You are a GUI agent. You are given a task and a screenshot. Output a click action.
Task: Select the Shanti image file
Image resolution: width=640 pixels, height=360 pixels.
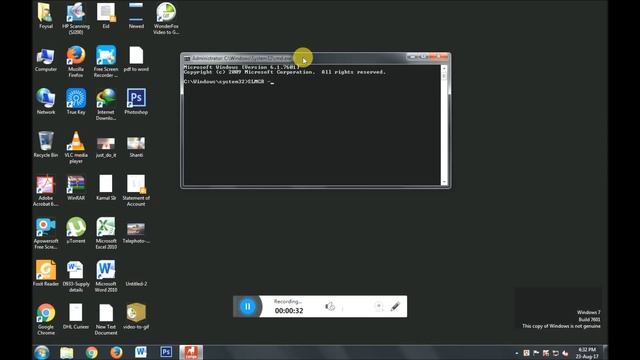136,147
